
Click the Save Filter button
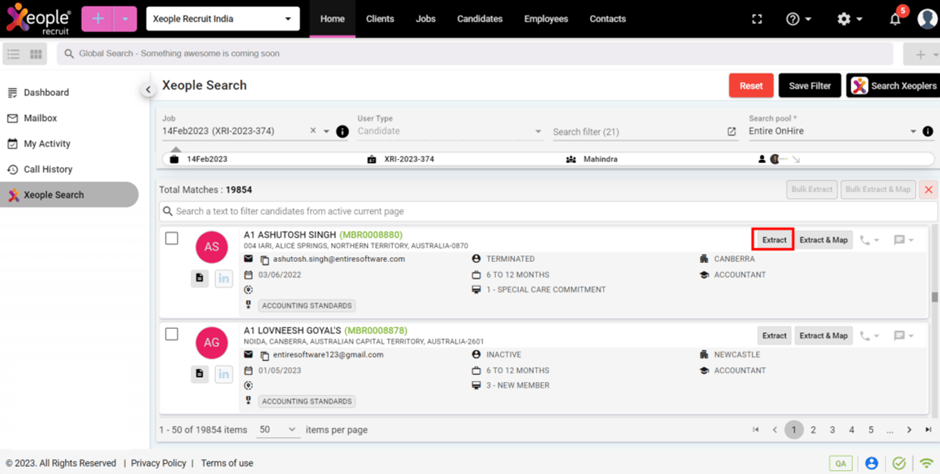[810, 86]
